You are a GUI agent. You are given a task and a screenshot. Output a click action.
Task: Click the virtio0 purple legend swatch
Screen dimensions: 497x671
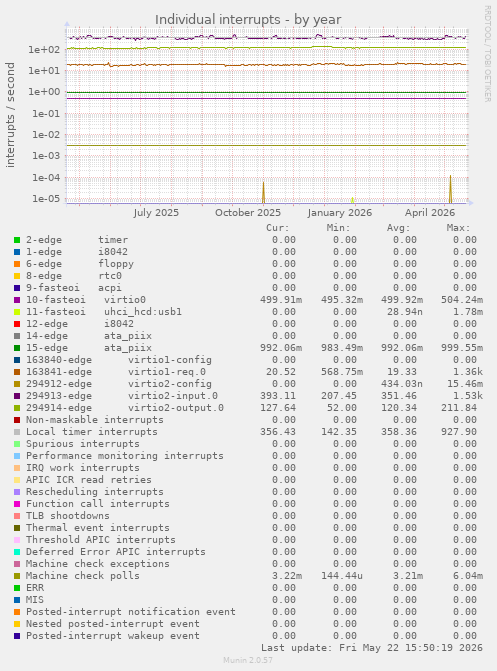click(x=17, y=300)
